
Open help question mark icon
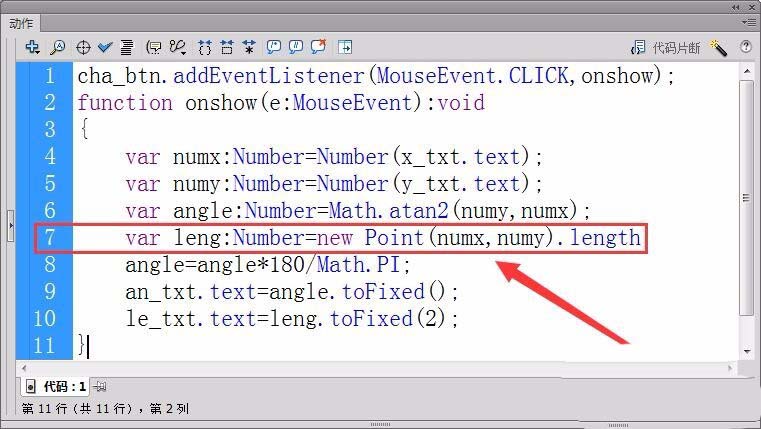click(x=745, y=47)
